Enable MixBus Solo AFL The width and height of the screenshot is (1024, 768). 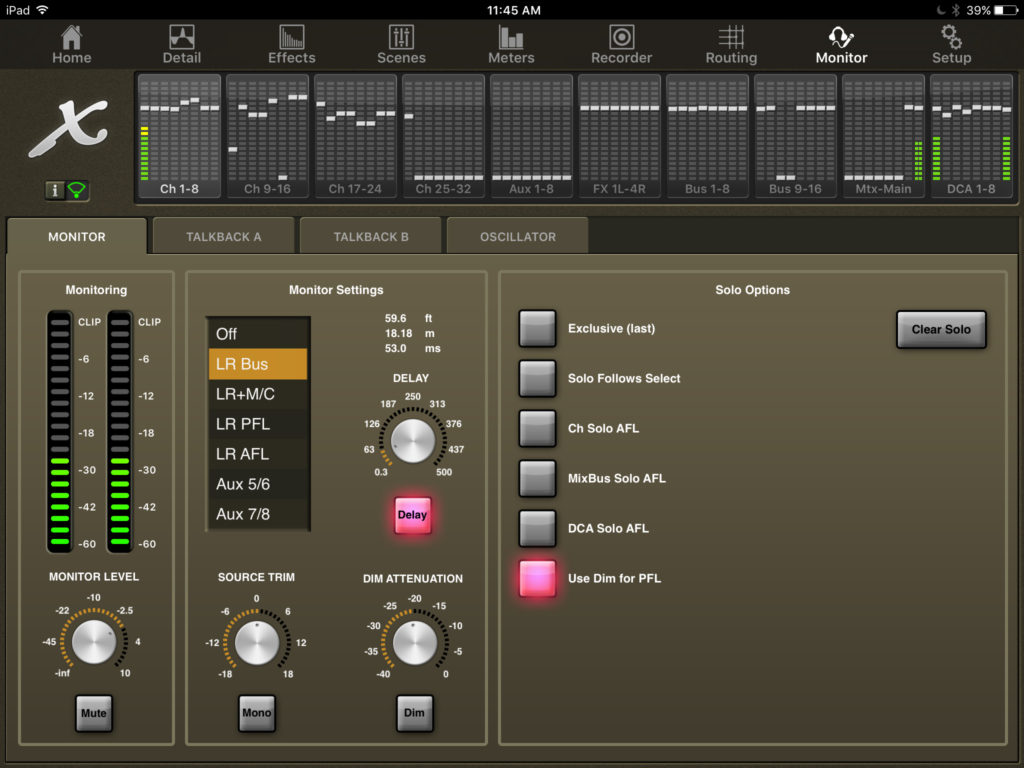(537, 478)
